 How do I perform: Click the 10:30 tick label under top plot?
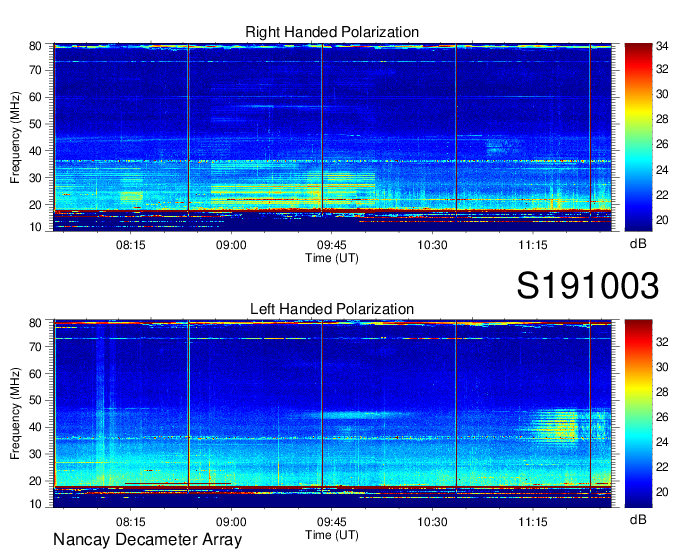pyautogui.click(x=432, y=245)
